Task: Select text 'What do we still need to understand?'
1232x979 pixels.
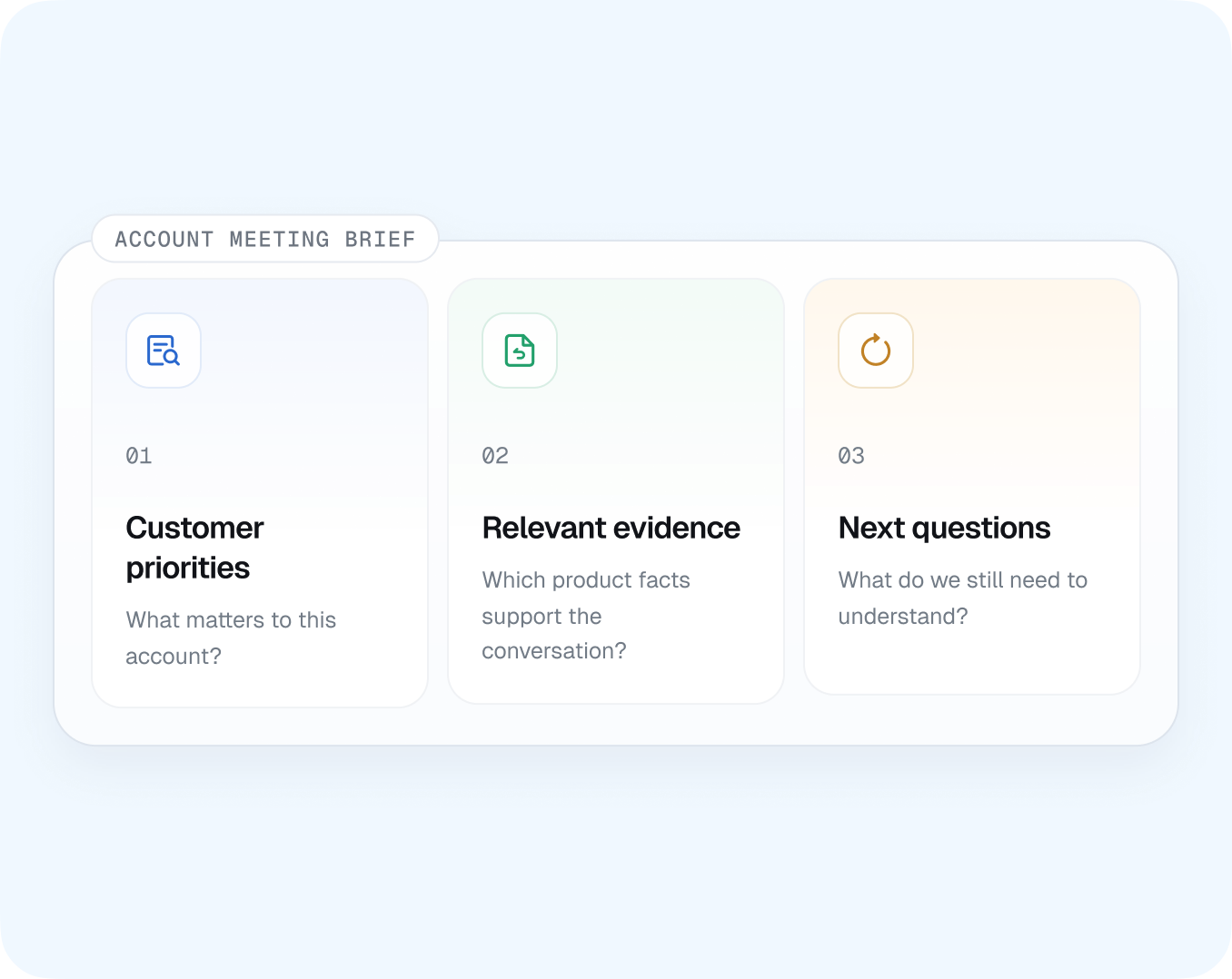Action: [963, 598]
